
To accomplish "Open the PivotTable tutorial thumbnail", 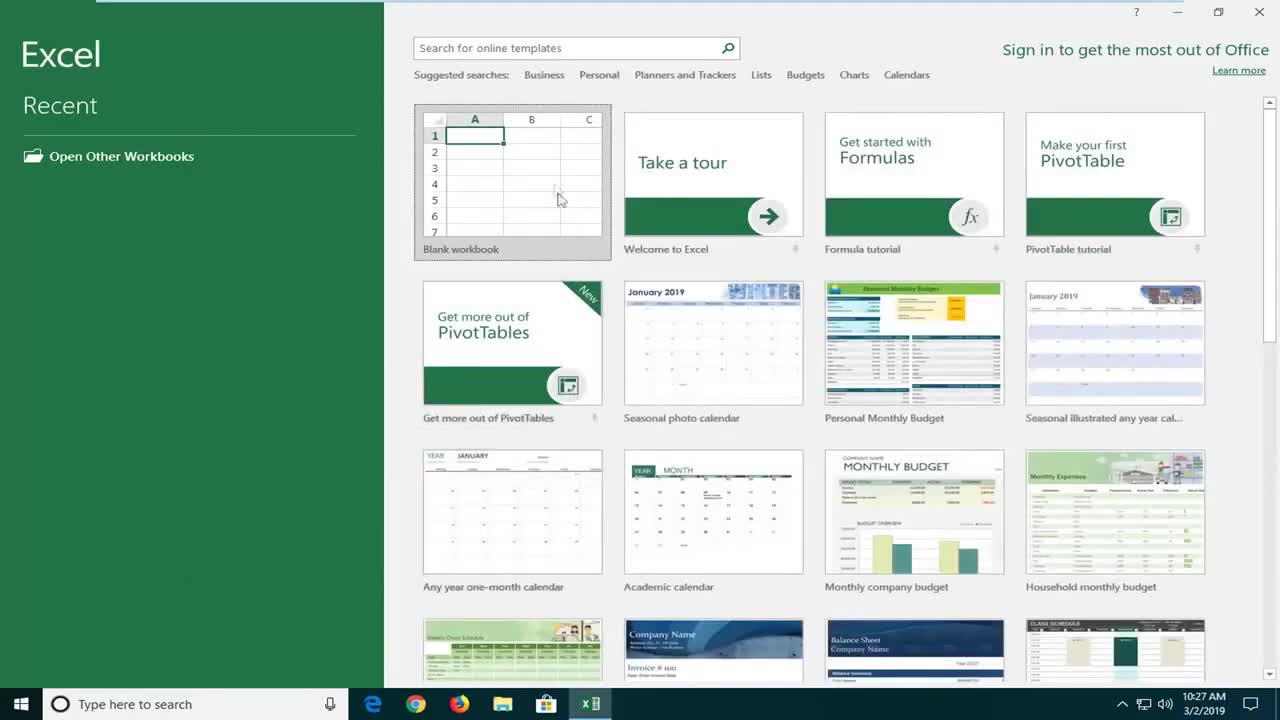I will (x=1115, y=174).
